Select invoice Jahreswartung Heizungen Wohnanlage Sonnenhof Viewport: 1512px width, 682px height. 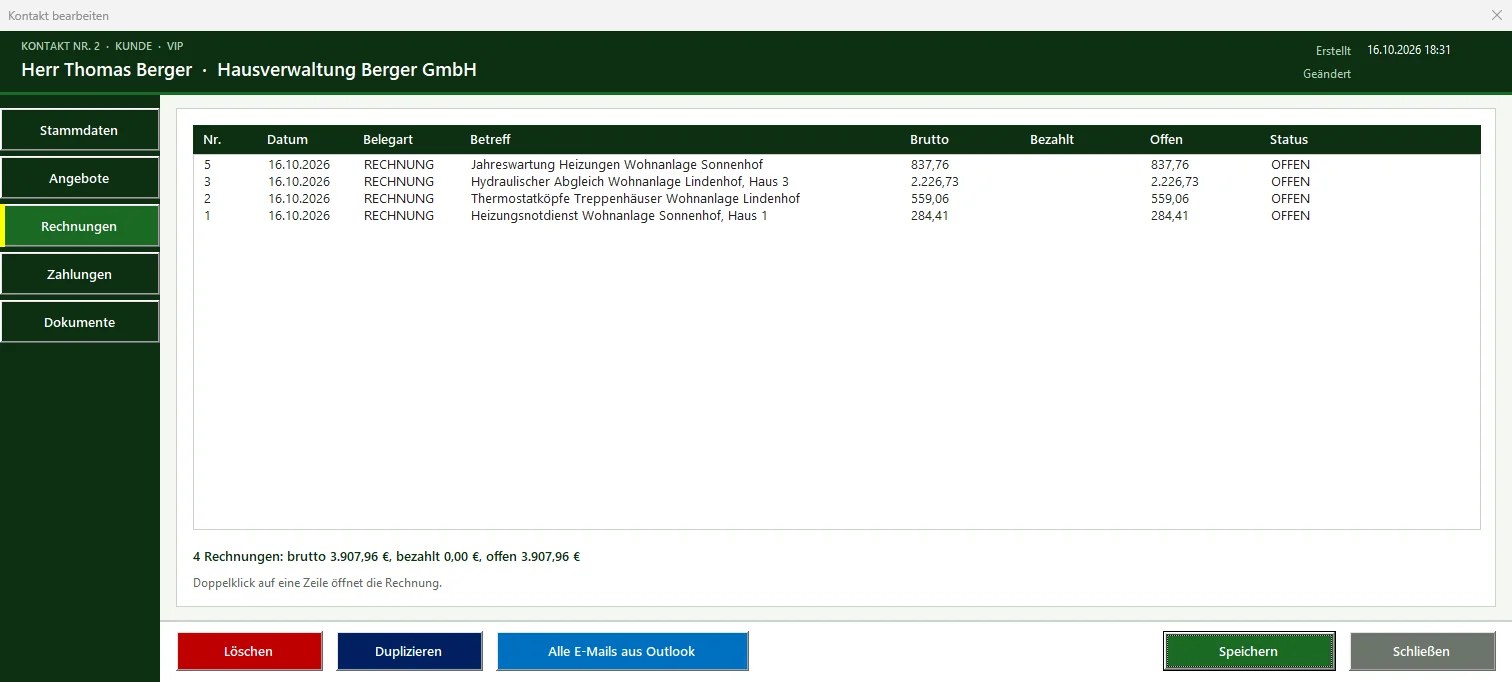point(836,165)
